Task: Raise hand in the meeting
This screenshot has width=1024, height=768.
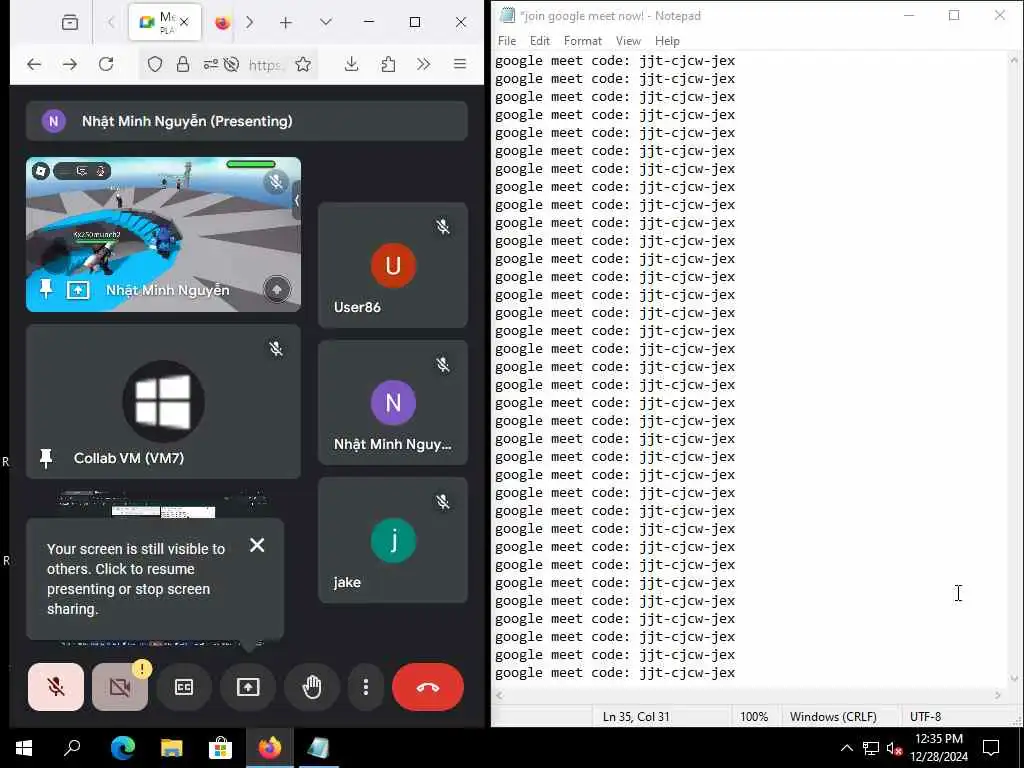Action: [312, 686]
